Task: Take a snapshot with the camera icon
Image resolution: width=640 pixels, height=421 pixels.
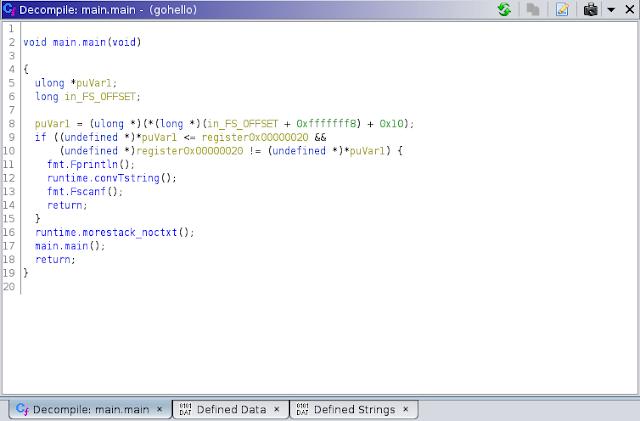Action: (590, 9)
